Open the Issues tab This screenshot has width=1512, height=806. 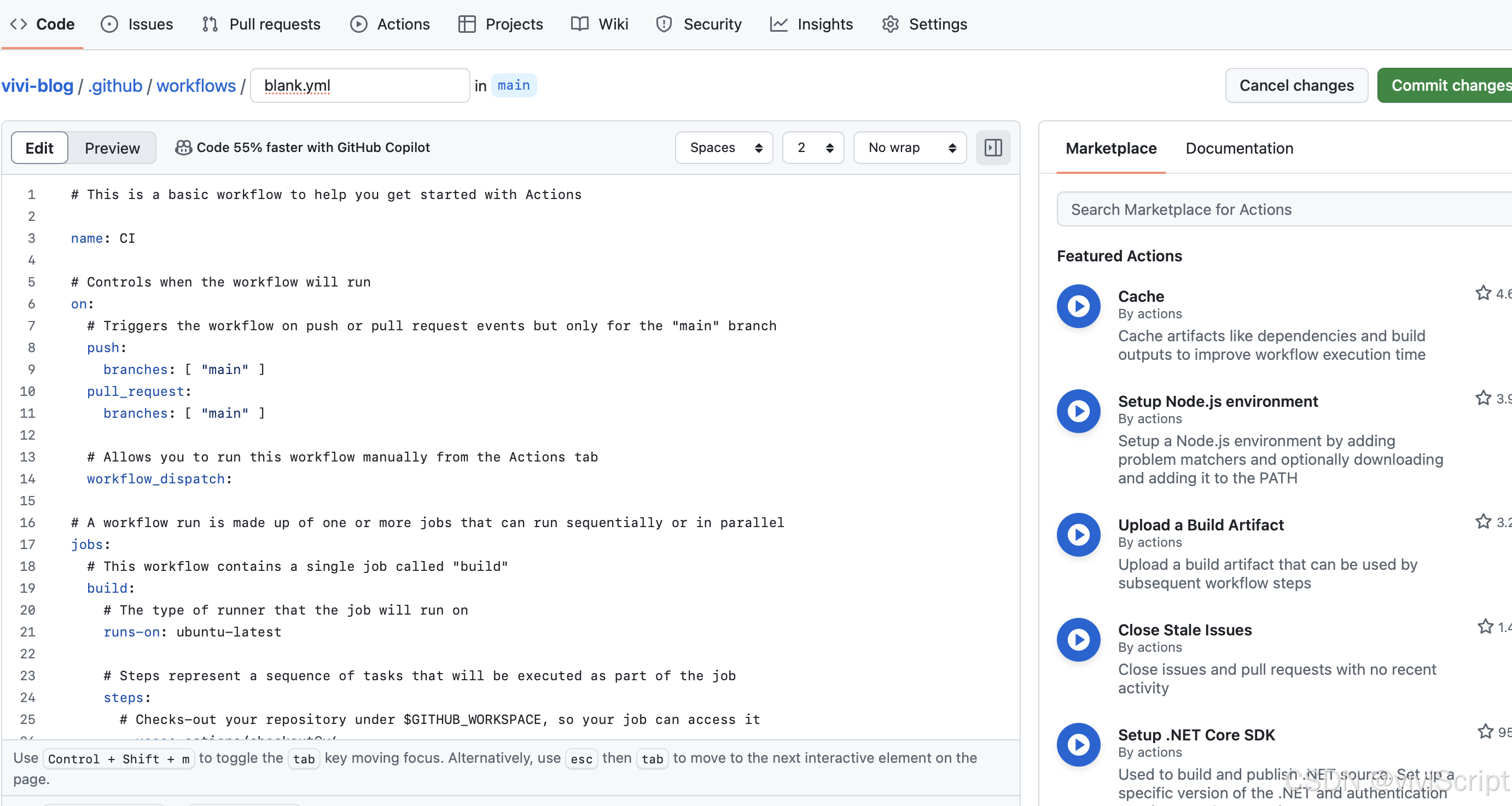click(x=137, y=24)
